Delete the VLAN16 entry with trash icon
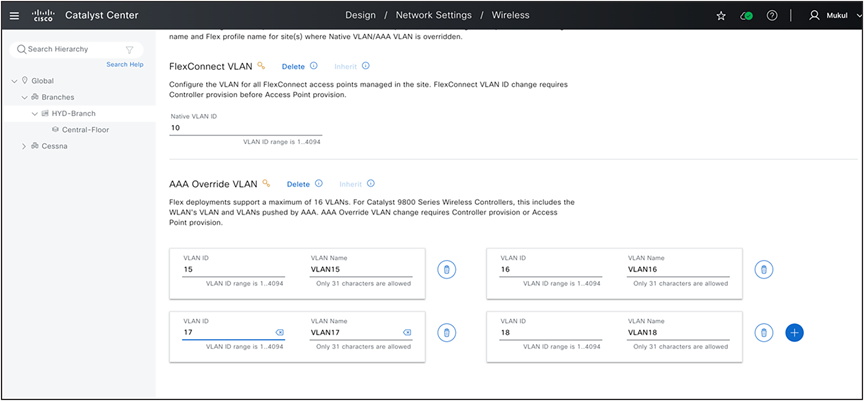864x401 pixels. pos(764,270)
